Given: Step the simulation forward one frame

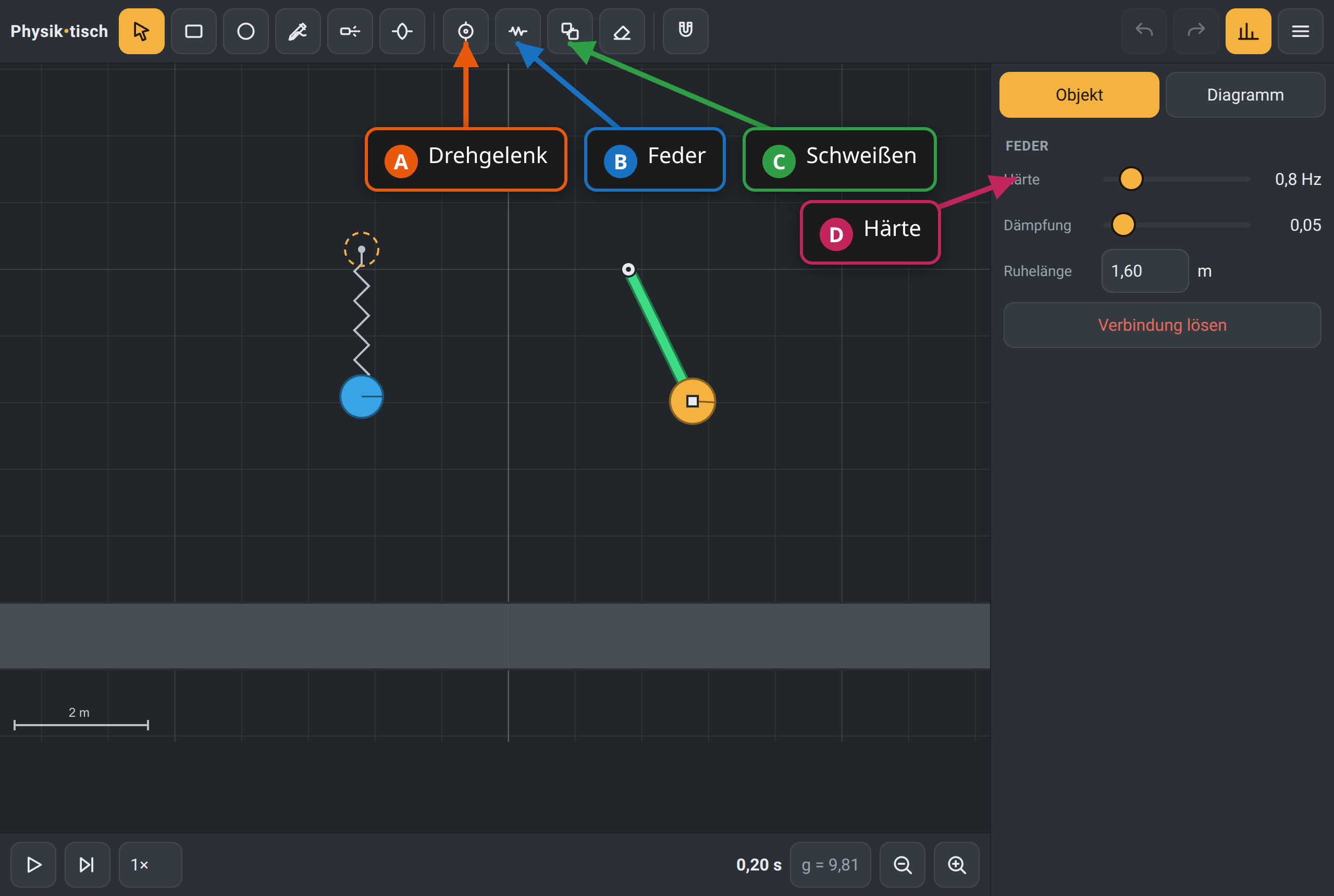Looking at the screenshot, I should (x=87, y=865).
